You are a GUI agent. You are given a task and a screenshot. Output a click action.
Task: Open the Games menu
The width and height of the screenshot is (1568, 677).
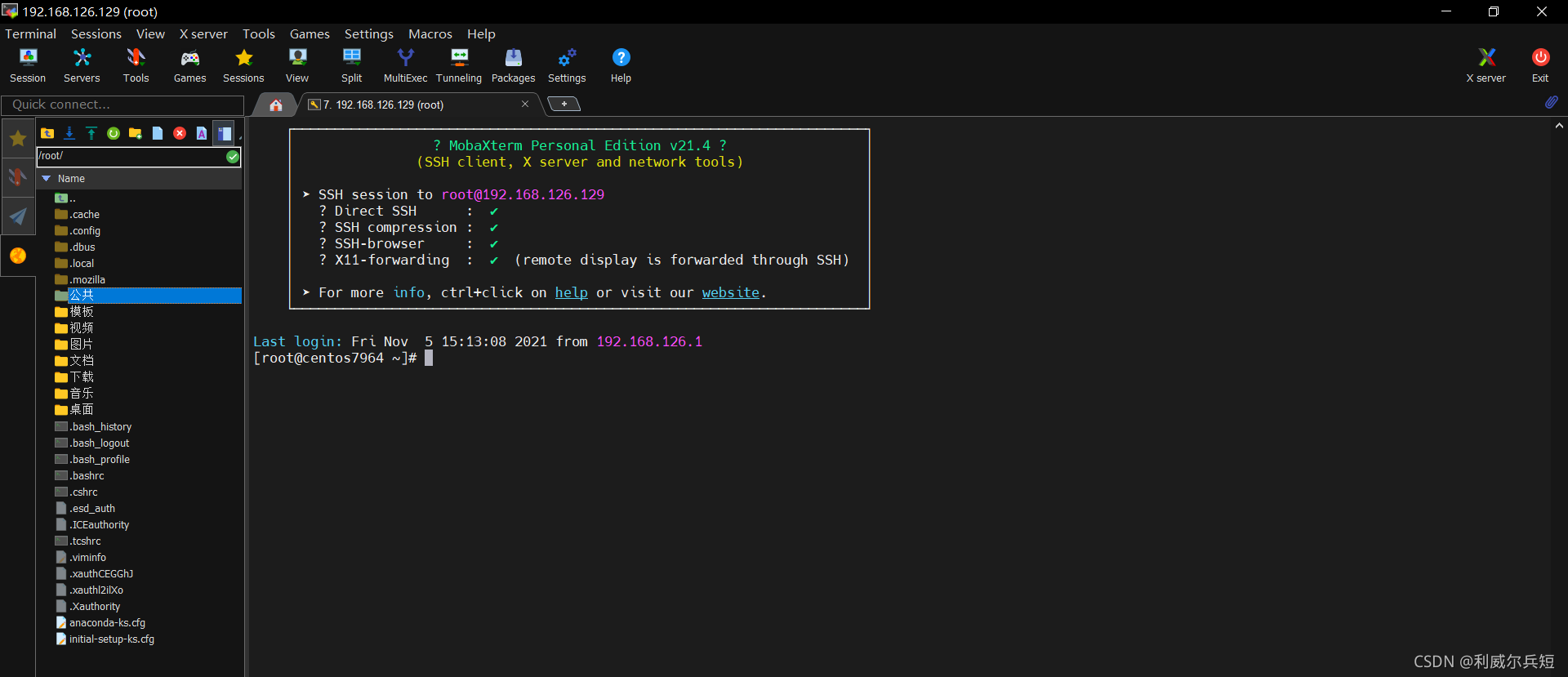pos(310,33)
